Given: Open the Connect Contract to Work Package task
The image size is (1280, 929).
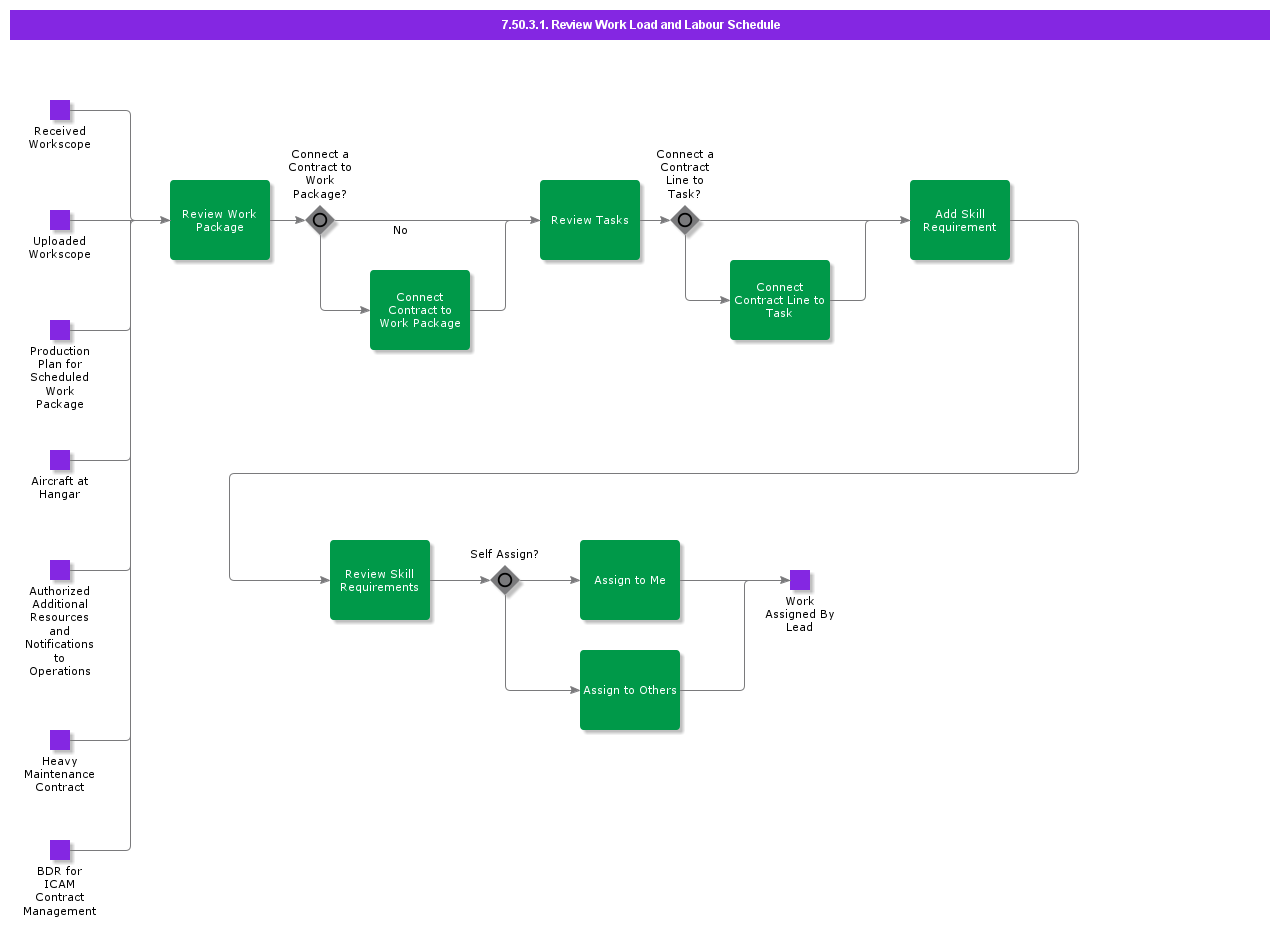Looking at the screenshot, I should point(420,310).
